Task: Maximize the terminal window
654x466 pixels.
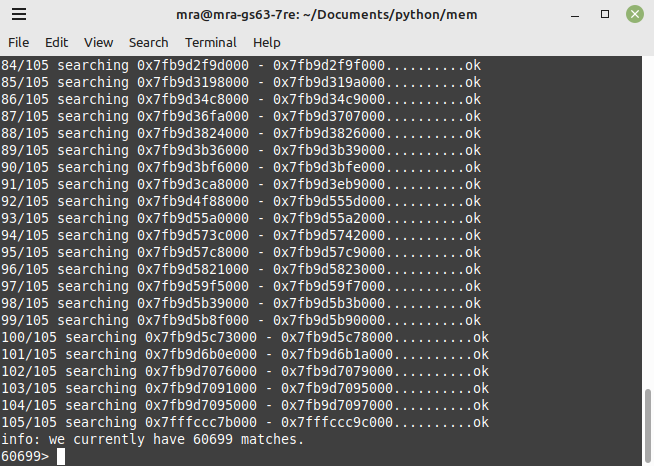Action: [x=605, y=14]
